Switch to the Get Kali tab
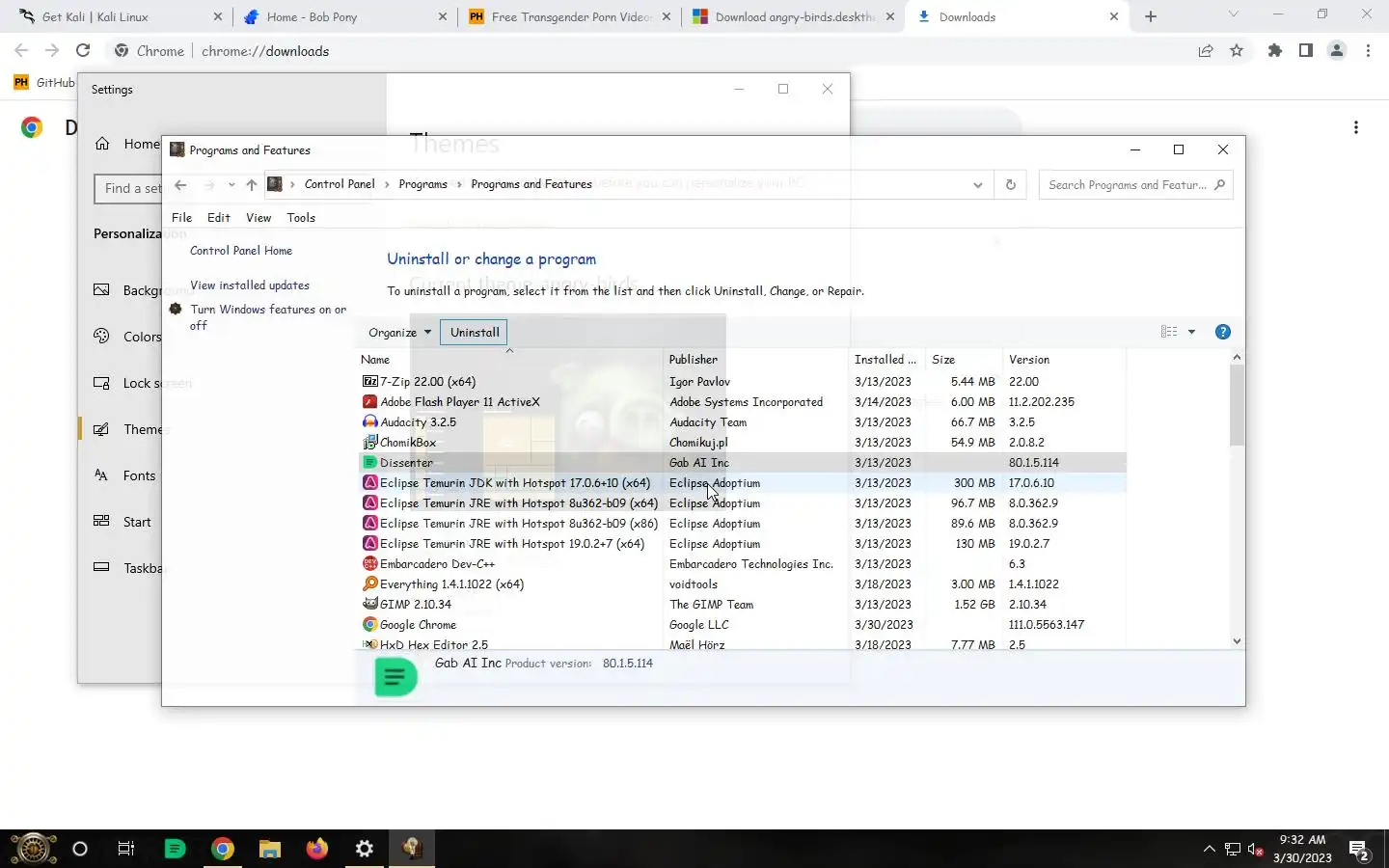 [121, 16]
